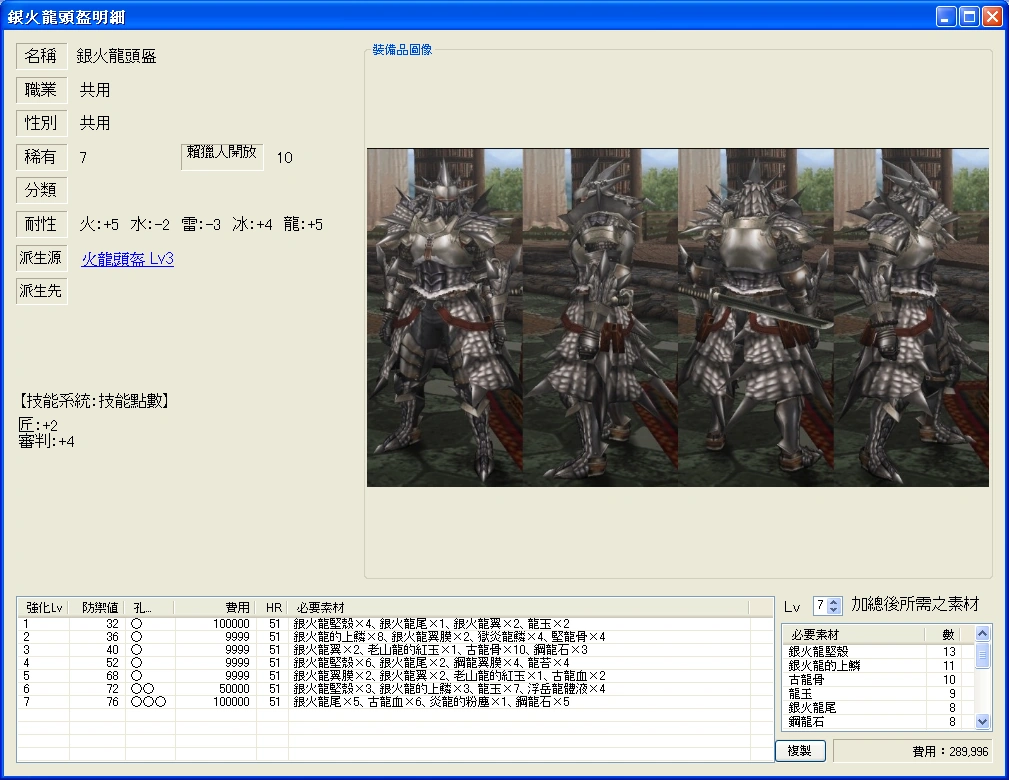Click the front-view armor image
This screenshot has height=780, width=1009.
(x=445, y=317)
